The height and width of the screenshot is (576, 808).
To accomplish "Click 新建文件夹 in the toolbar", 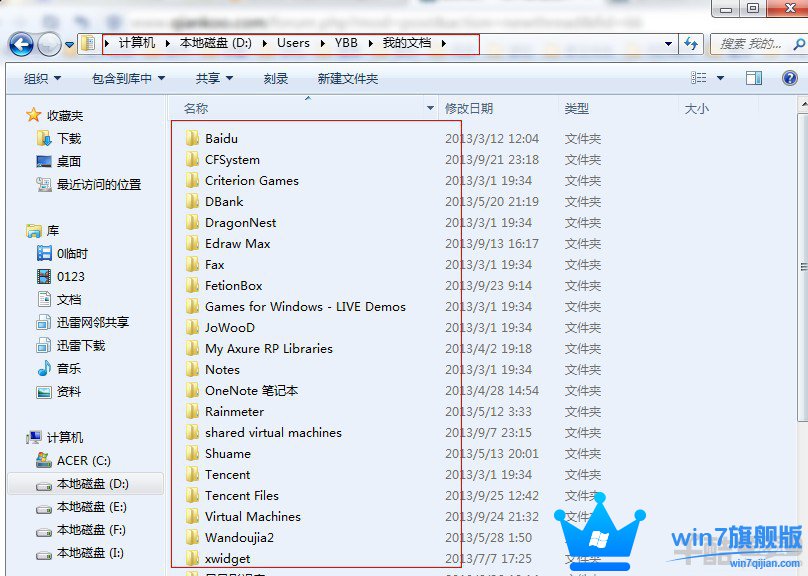I will tap(348, 78).
